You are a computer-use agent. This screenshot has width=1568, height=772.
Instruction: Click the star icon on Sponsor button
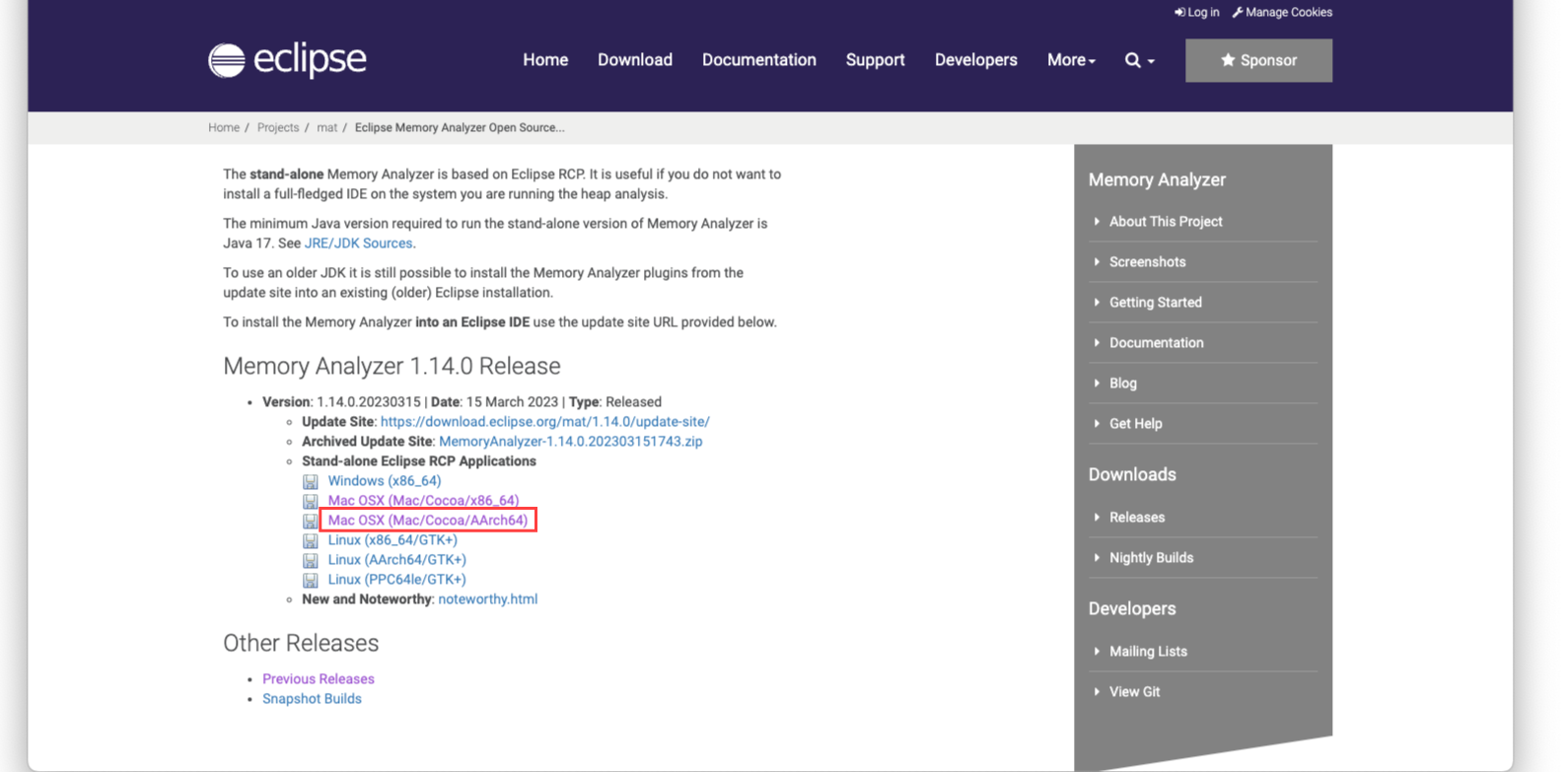tap(1228, 60)
